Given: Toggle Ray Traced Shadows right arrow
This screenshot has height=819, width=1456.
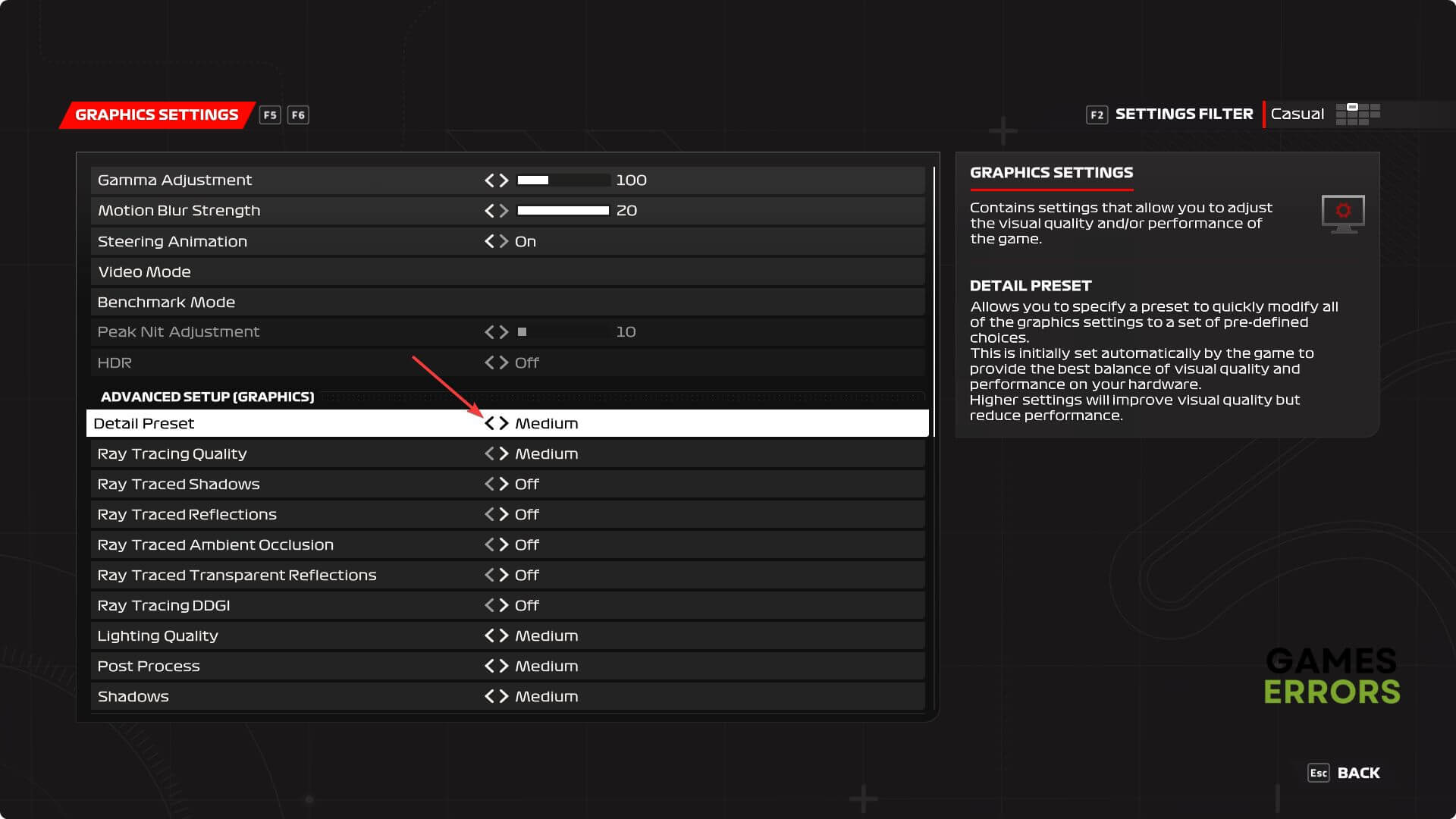Looking at the screenshot, I should point(504,484).
